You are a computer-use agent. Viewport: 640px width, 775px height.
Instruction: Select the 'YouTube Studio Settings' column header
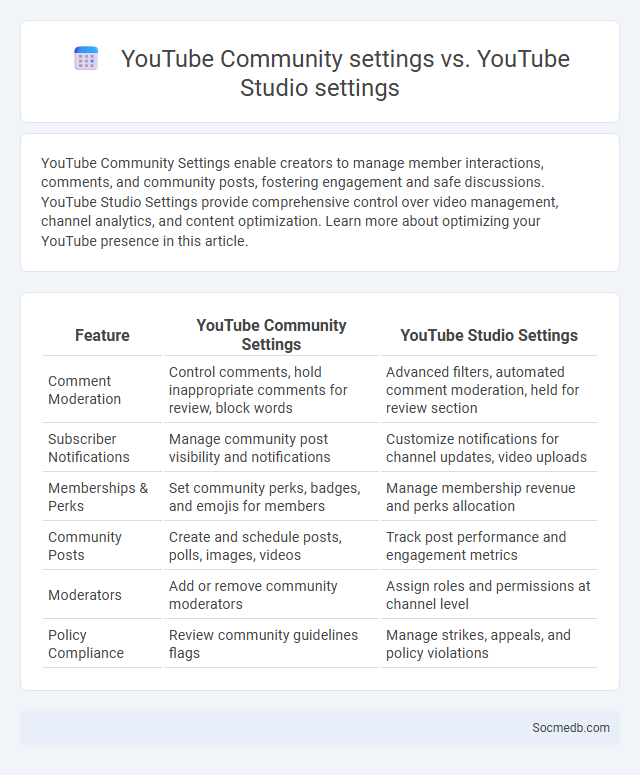coord(489,335)
